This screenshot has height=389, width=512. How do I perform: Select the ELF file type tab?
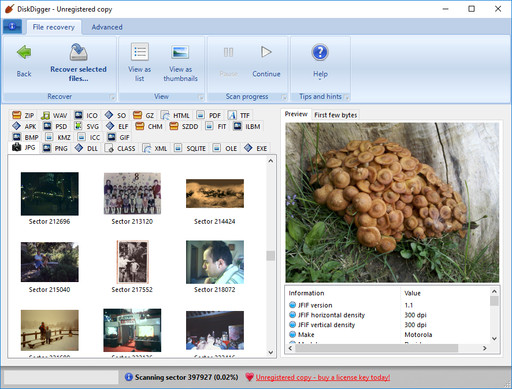tap(117, 126)
